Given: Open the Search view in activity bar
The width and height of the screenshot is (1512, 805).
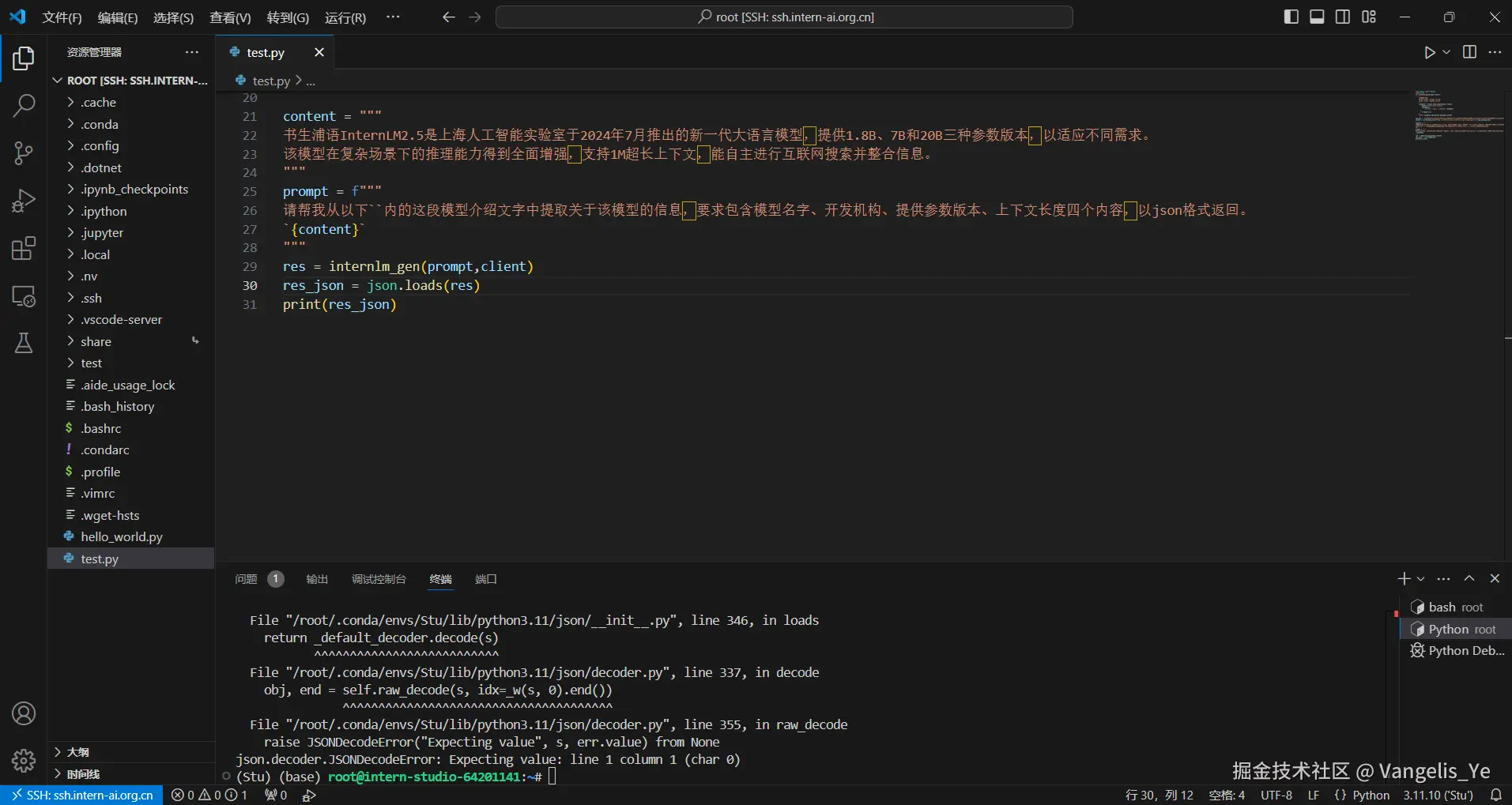Looking at the screenshot, I should [x=24, y=105].
